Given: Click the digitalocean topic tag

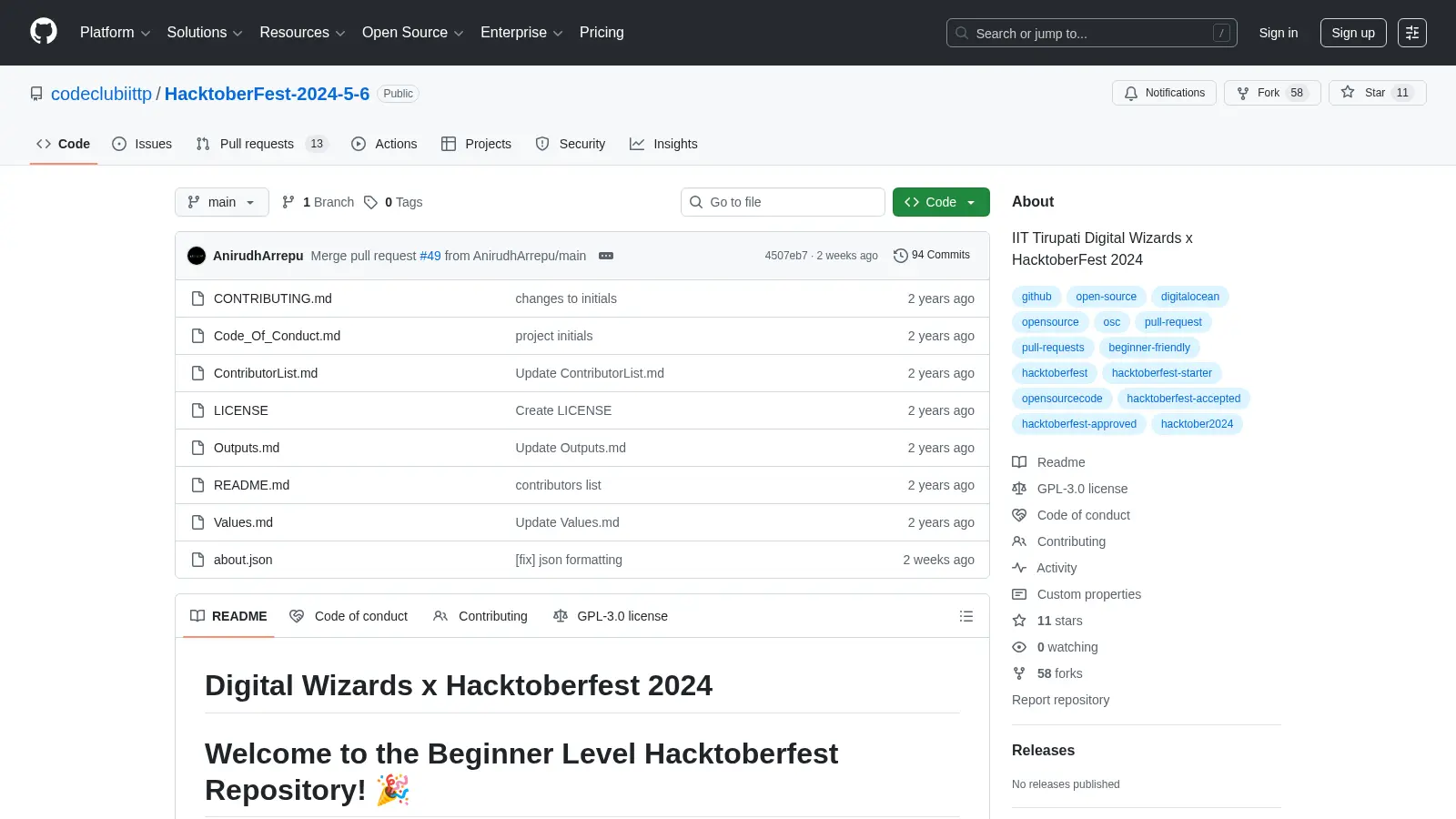Looking at the screenshot, I should [x=1189, y=297].
